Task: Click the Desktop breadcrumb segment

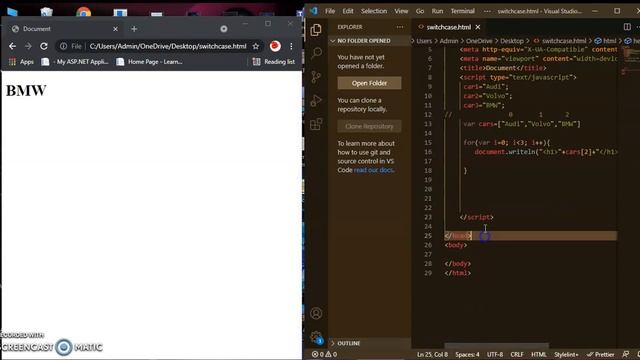Action: [x=512, y=41]
